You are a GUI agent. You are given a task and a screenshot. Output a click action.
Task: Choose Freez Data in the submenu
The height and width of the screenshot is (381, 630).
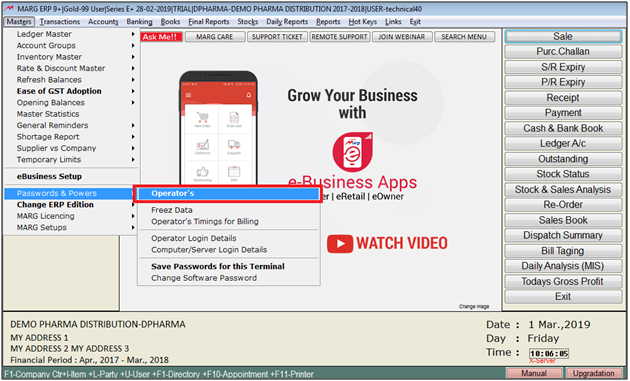pos(228,210)
